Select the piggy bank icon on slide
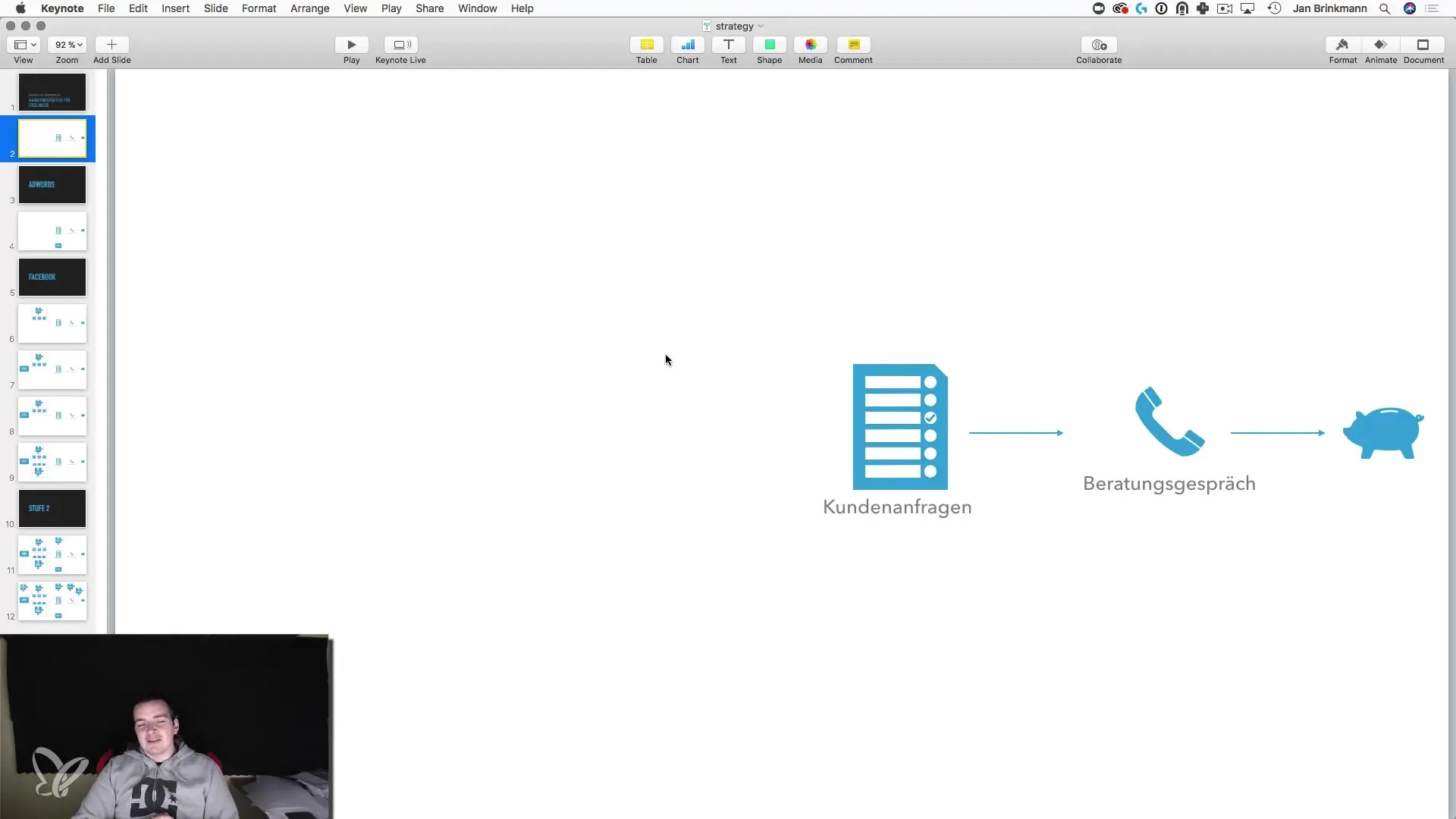Viewport: 1456px width, 819px height. click(1383, 433)
